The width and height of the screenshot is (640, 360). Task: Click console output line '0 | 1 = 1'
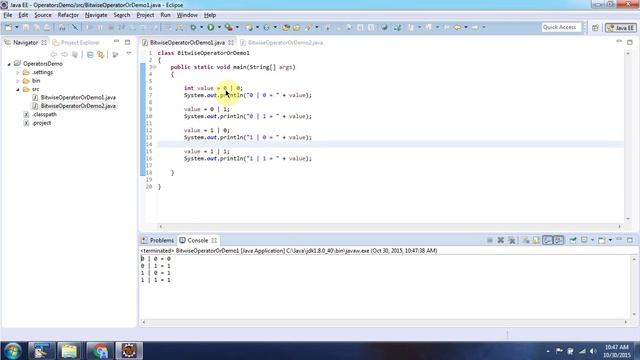pyautogui.click(x=156, y=266)
